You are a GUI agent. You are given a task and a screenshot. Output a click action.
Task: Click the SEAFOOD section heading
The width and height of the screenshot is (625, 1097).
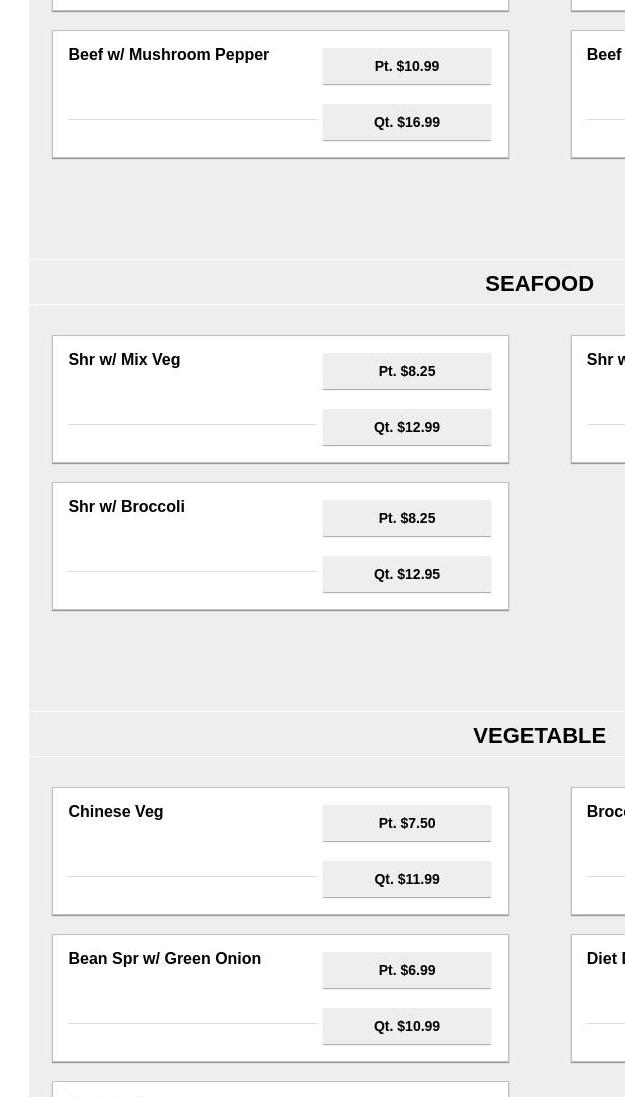pyautogui.click(x=539, y=284)
